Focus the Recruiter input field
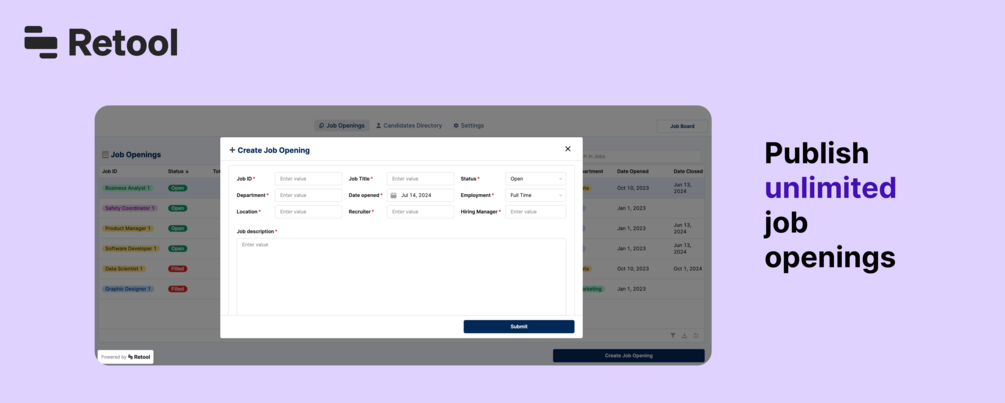 point(420,211)
